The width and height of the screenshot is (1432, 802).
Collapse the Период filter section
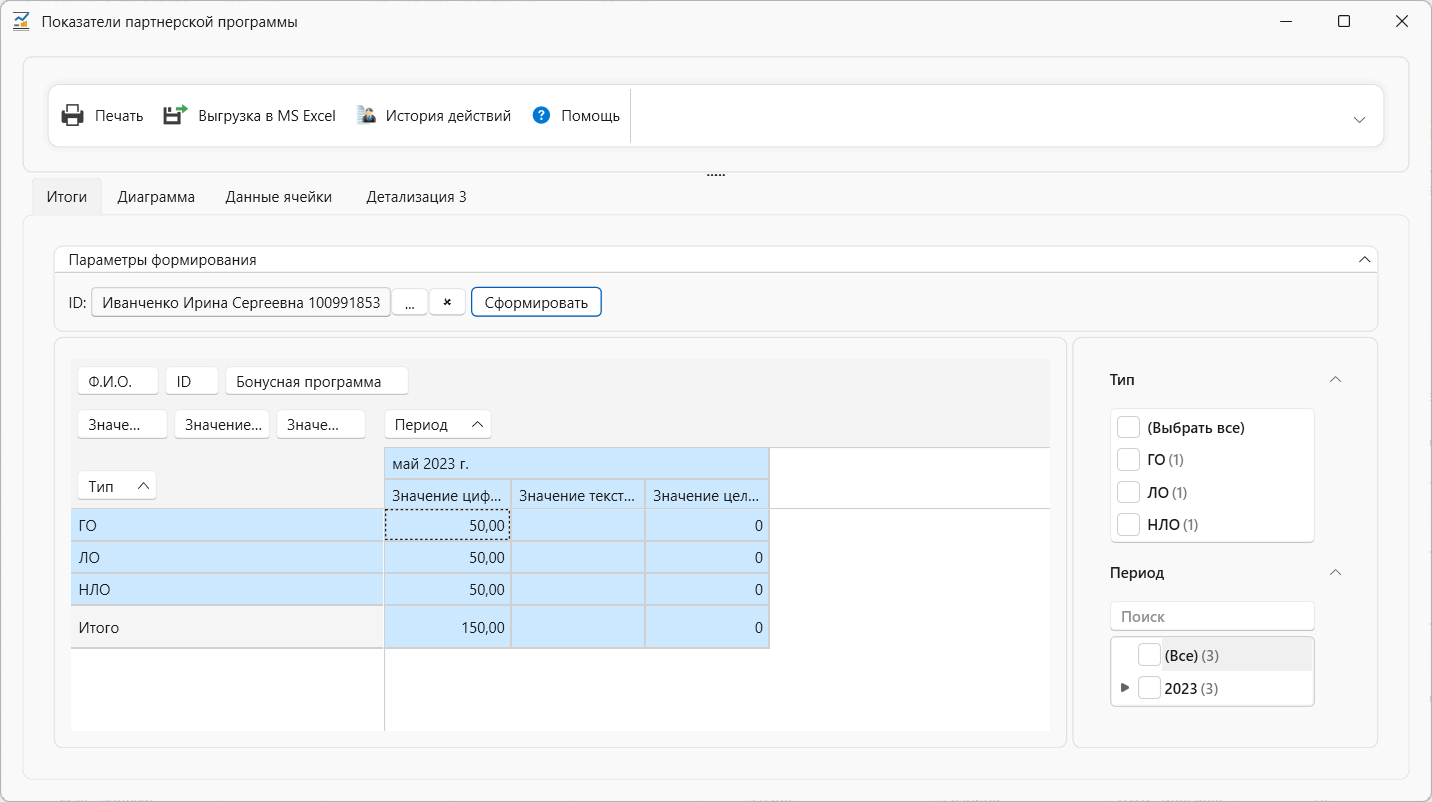point(1334,573)
